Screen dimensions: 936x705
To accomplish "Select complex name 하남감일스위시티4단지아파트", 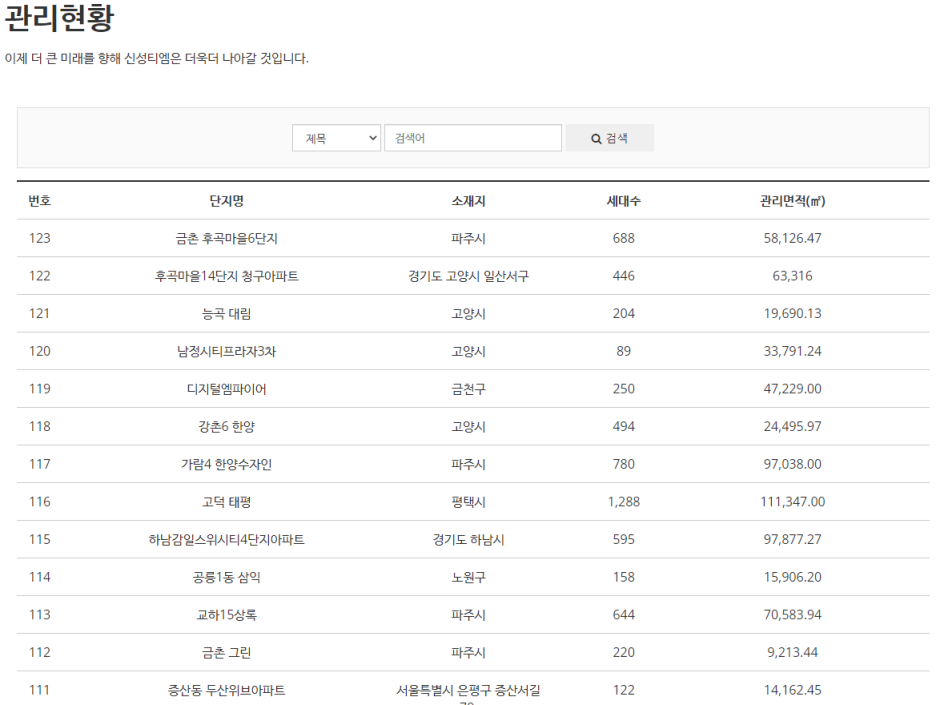I will (226, 539).
